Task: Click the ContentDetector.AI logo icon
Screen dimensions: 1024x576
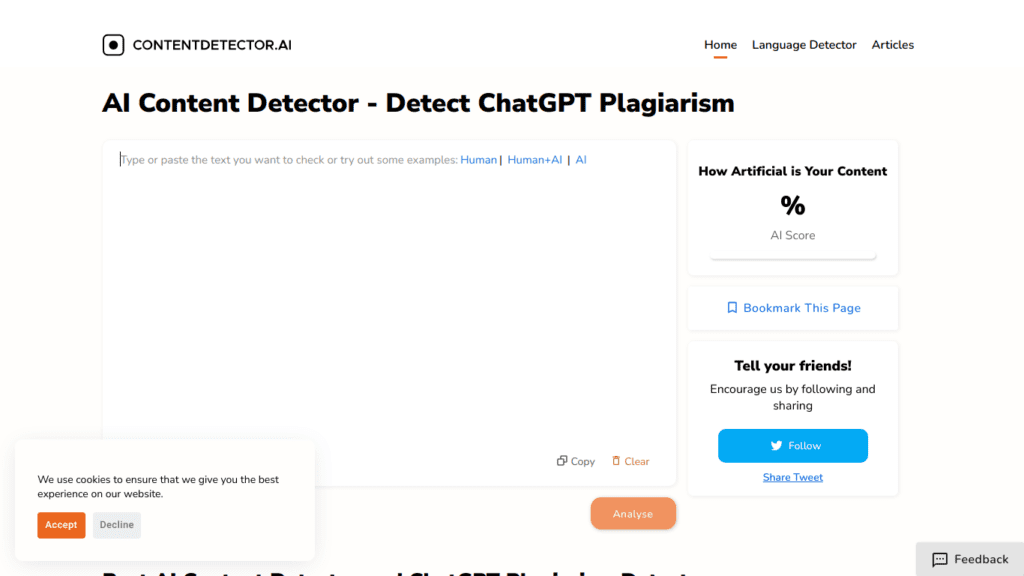Action: coord(113,44)
